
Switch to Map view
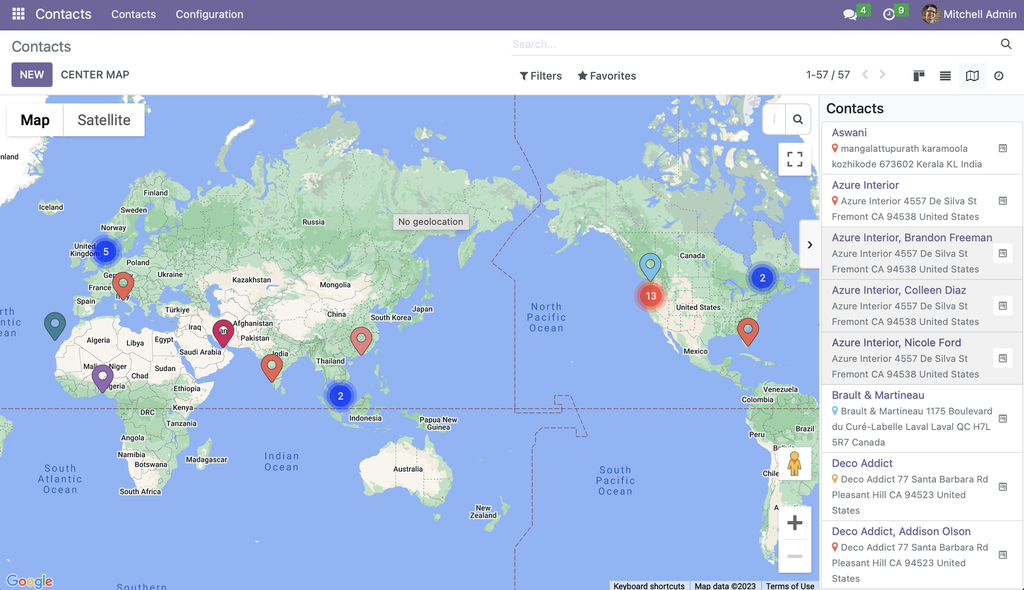point(972,76)
